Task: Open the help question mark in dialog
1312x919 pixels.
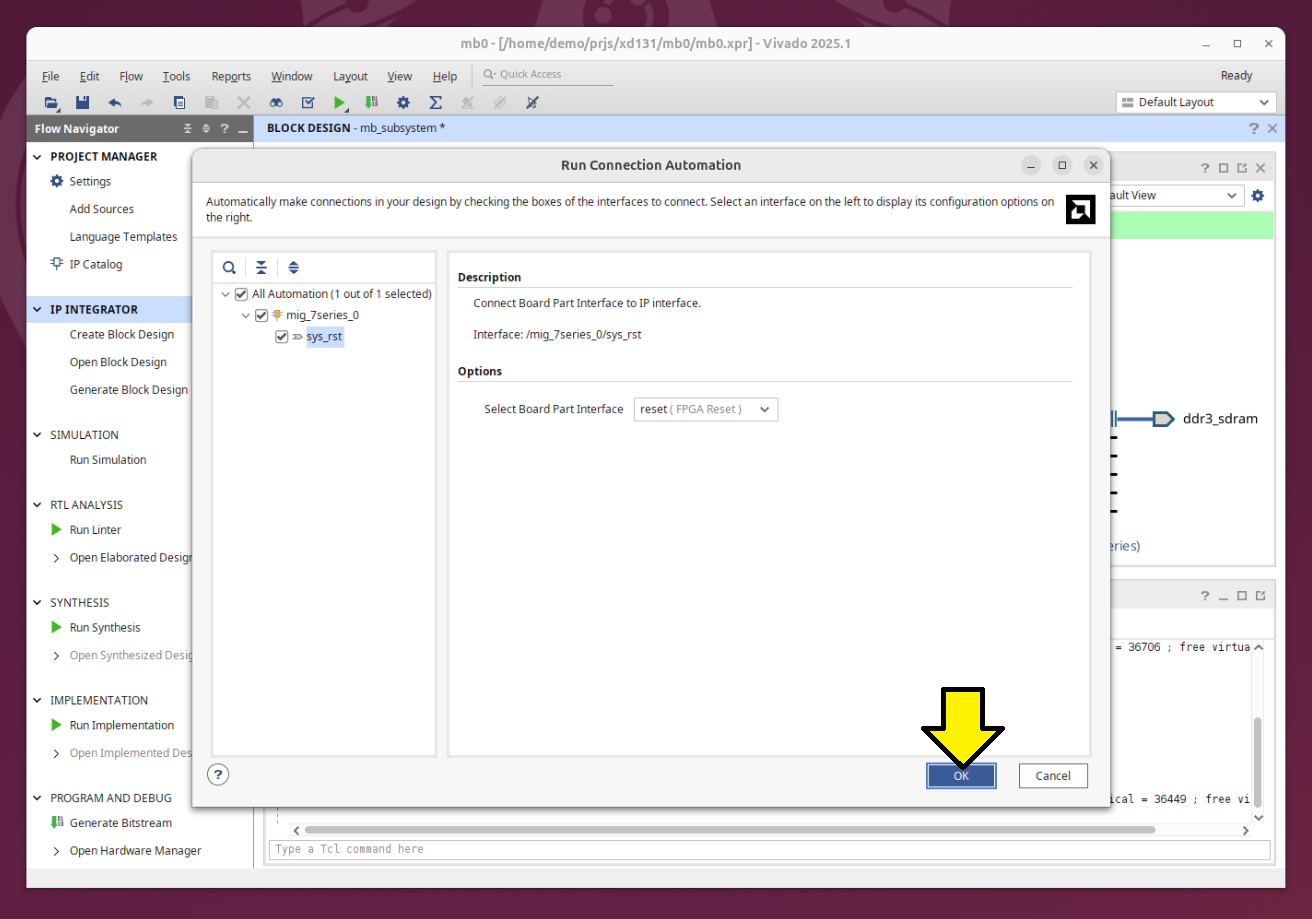Action: (218, 774)
